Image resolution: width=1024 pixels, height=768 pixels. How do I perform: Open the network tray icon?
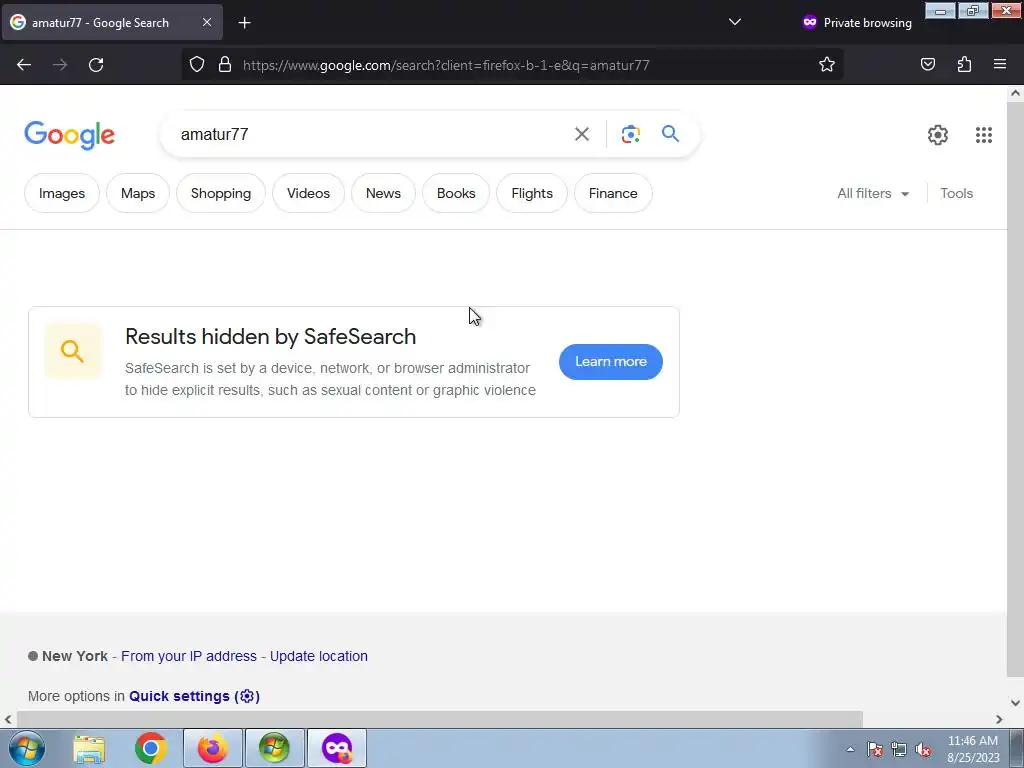899,749
